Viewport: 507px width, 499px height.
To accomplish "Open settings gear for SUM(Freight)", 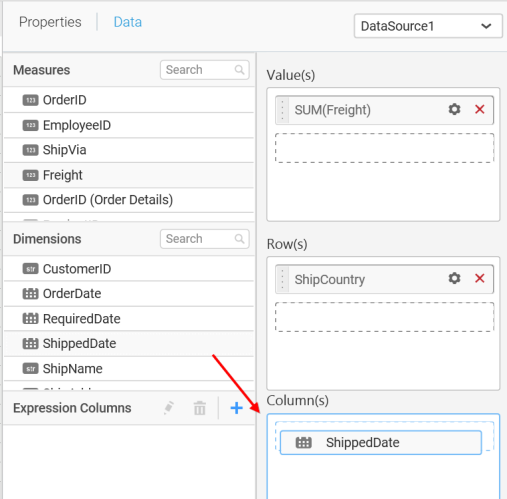I will click(454, 109).
